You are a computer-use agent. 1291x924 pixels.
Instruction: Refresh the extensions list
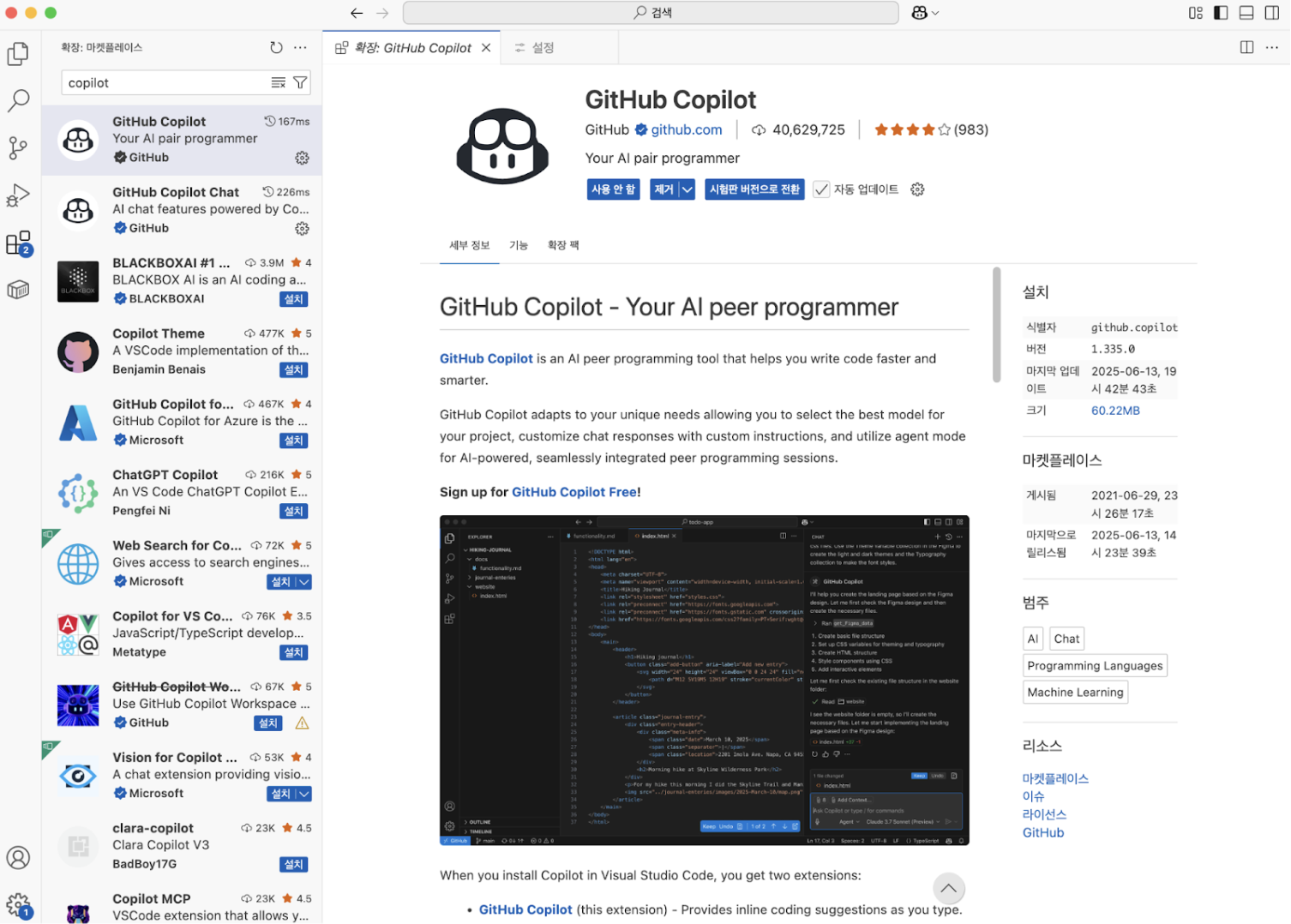click(x=275, y=47)
